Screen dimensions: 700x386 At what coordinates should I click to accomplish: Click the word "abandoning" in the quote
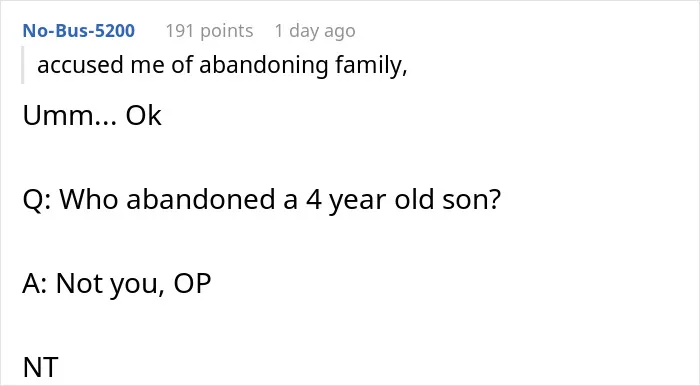coord(263,65)
